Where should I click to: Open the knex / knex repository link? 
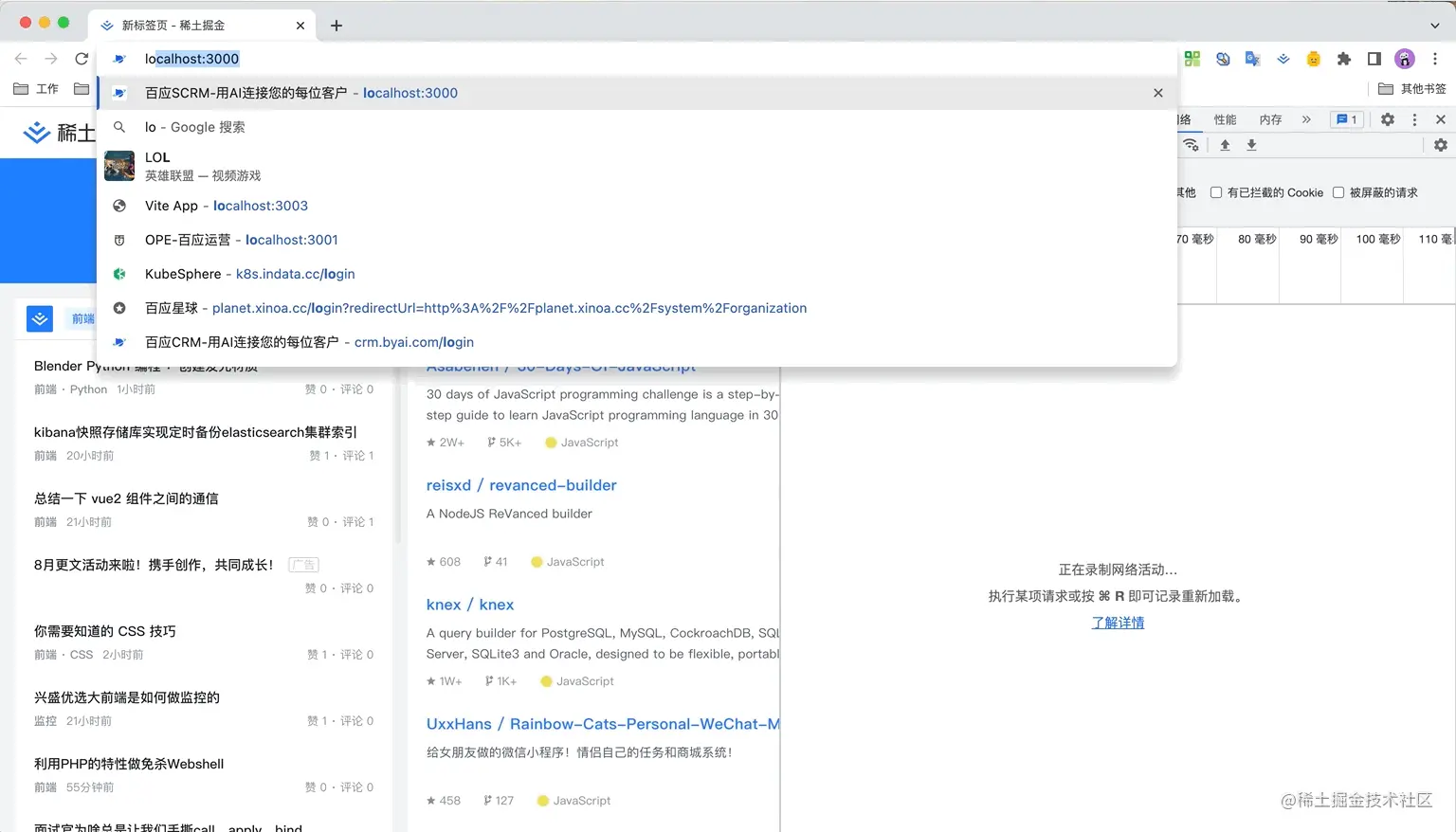pos(470,605)
